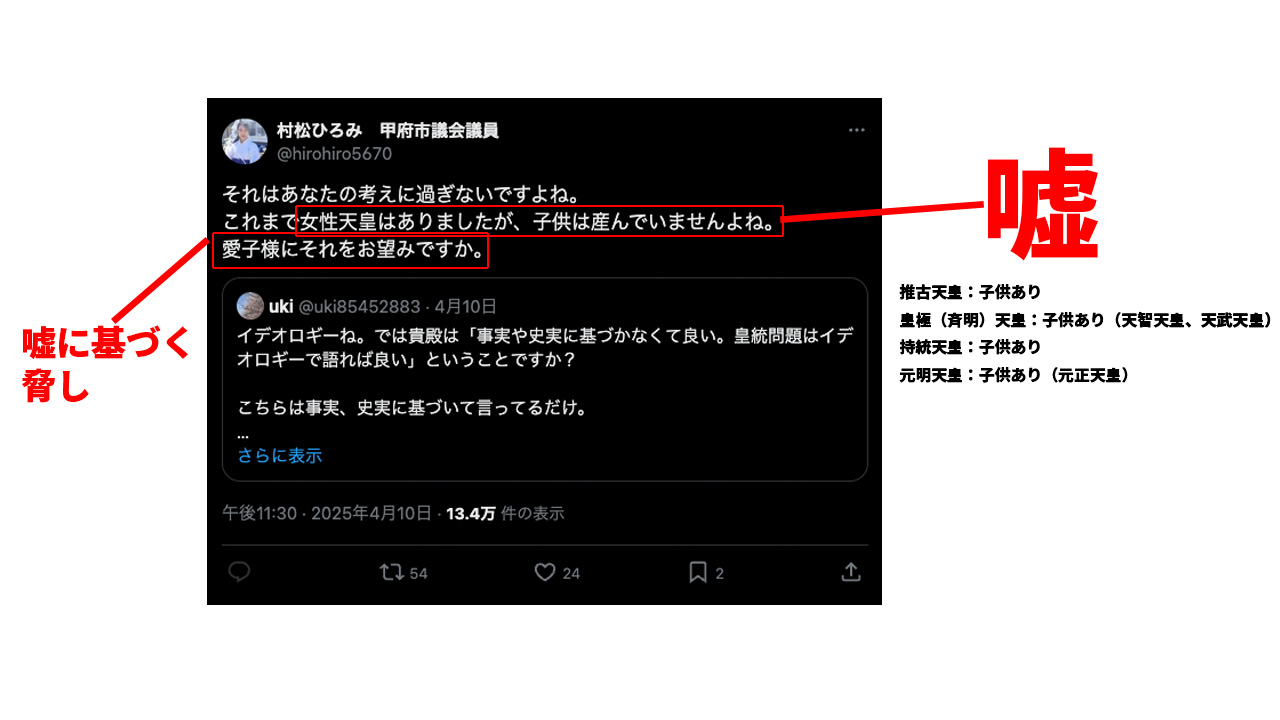The image size is (1280, 720).
Task: Click the 午後11:30 · 2025年4月10日 timestamp
Action: pyautogui.click(x=327, y=513)
